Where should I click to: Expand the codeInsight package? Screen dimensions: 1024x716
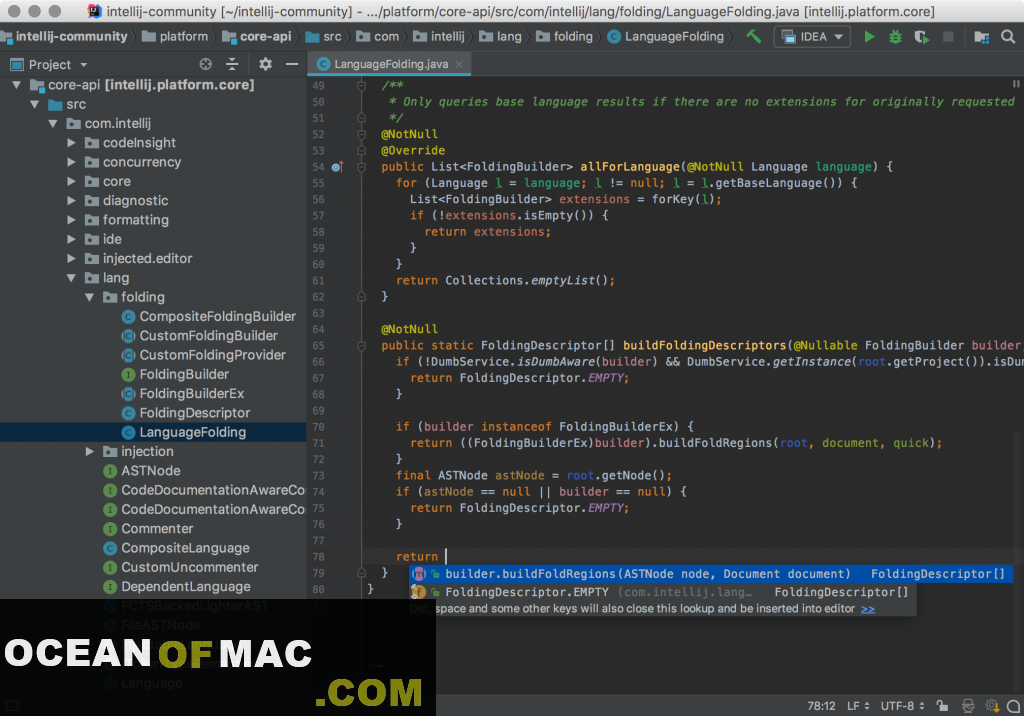coord(71,143)
